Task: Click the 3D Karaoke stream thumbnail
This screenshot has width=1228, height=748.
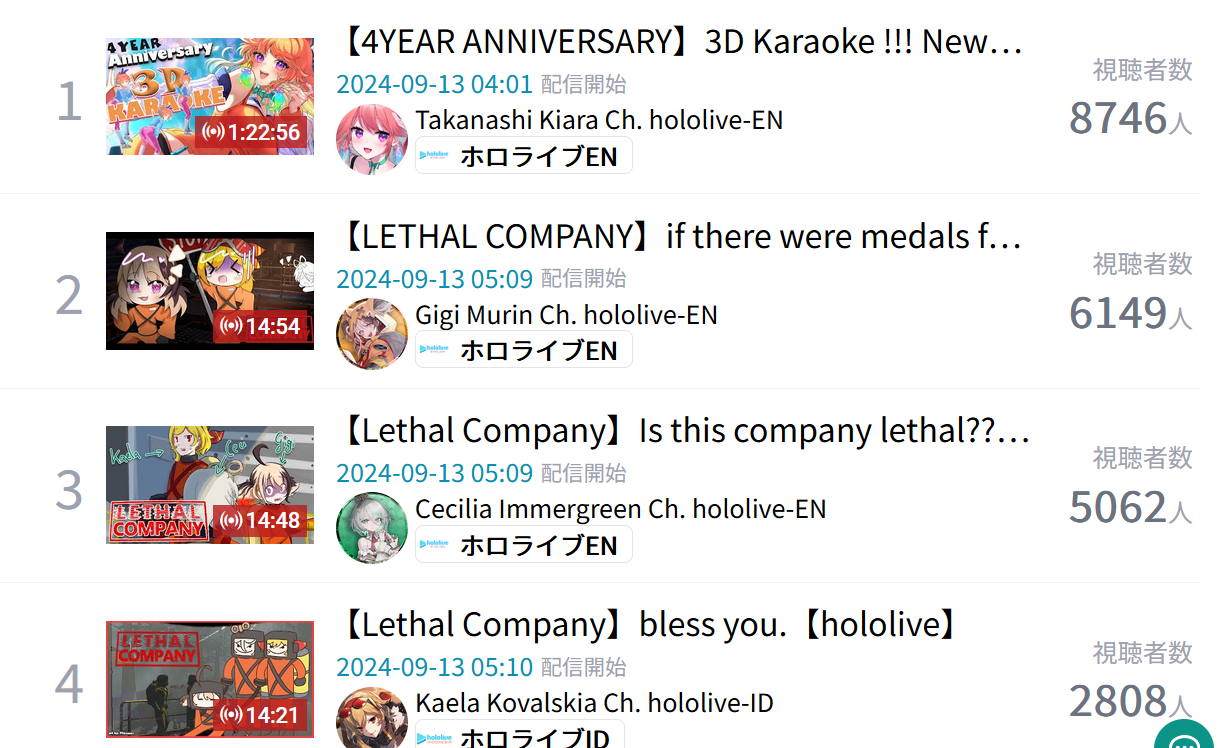Action: (x=210, y=97)
